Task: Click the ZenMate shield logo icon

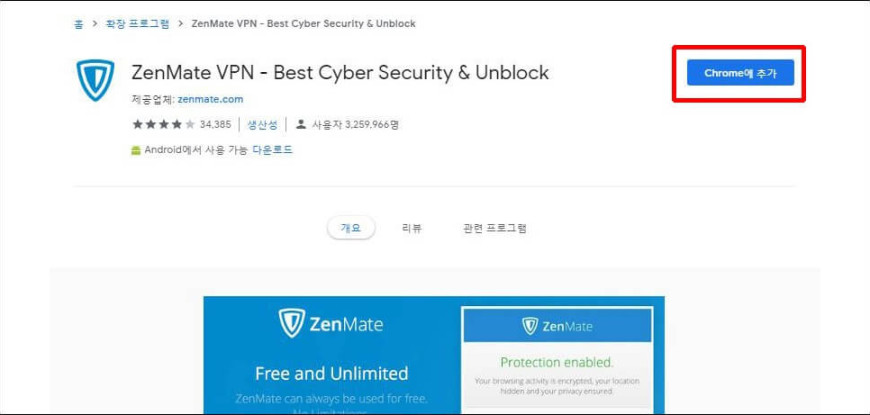Action: [95, 80]
